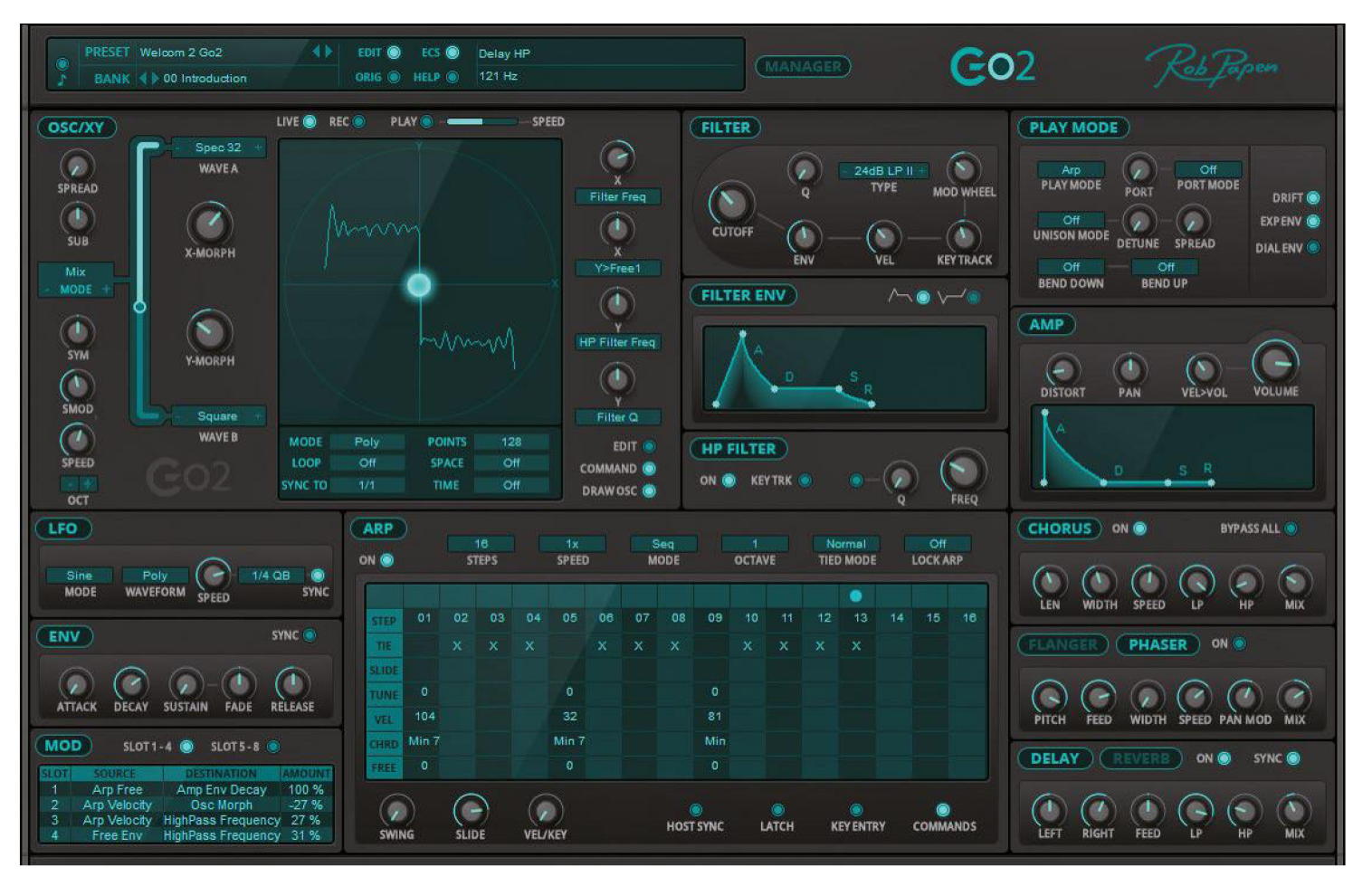The height and width of the screenshot is (886, 1372).
Task: Click the Distort knob in Amp section
Action: point(1062,369)
